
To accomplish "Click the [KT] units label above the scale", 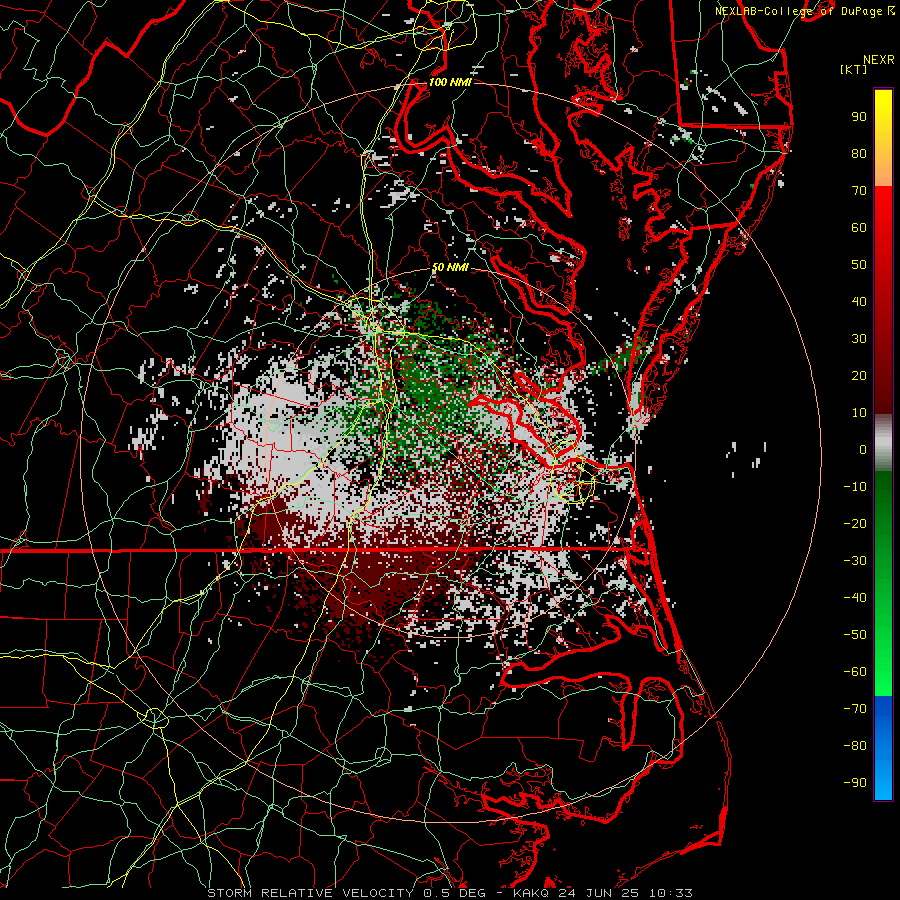I will point(854,69).
